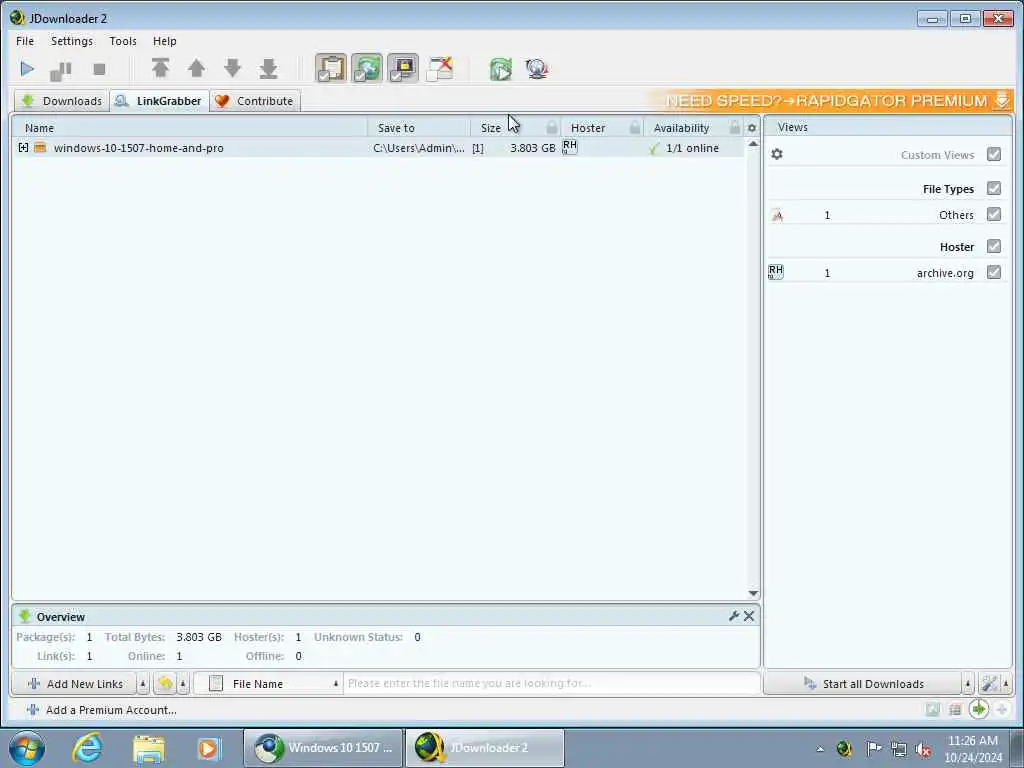Image resolution: width=1024 pixels, height=768 pixels.
Task: Toggle the Hoster group checkbox
Action: (x=994, y=246)
